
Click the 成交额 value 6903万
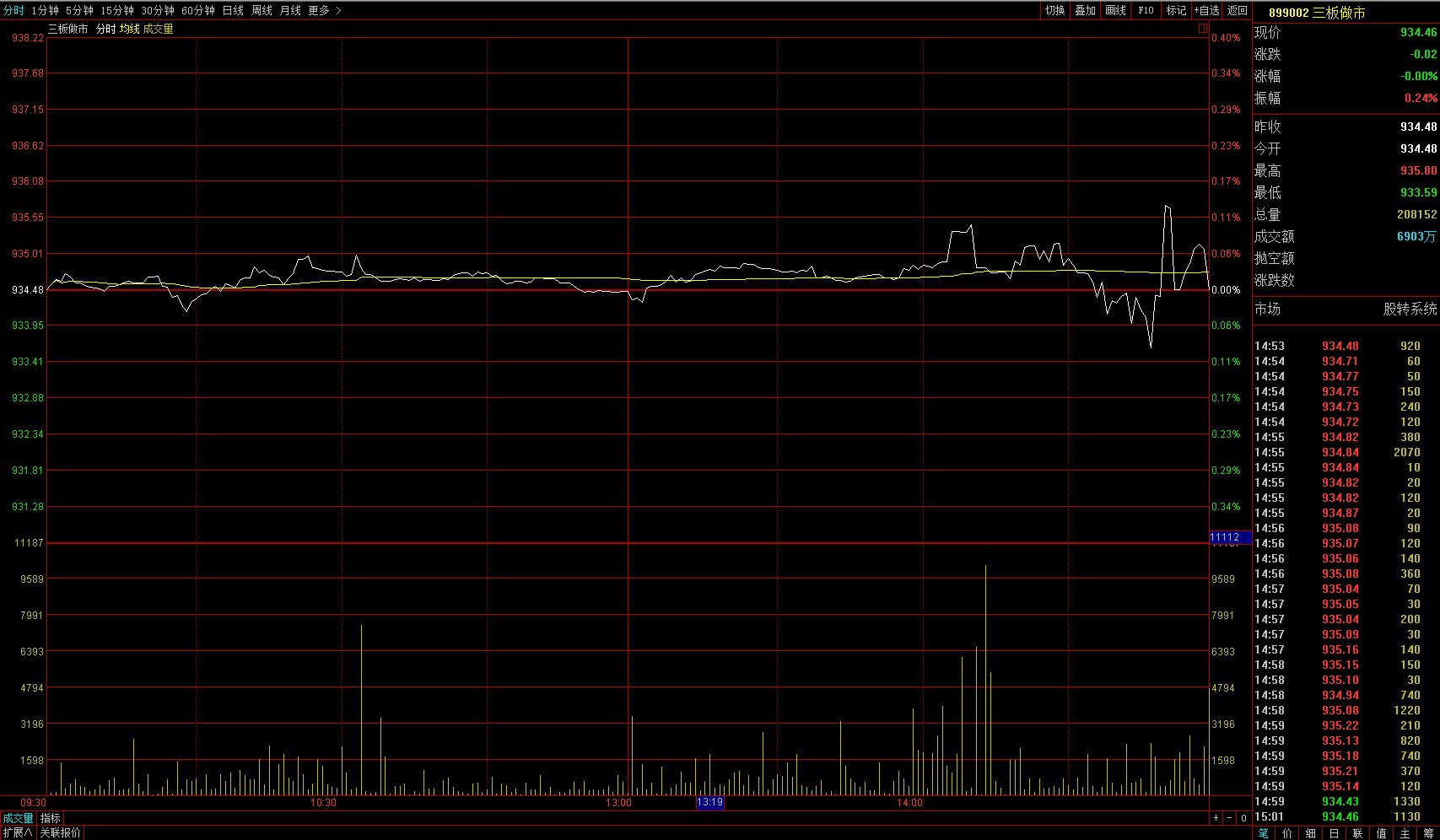1416,236
